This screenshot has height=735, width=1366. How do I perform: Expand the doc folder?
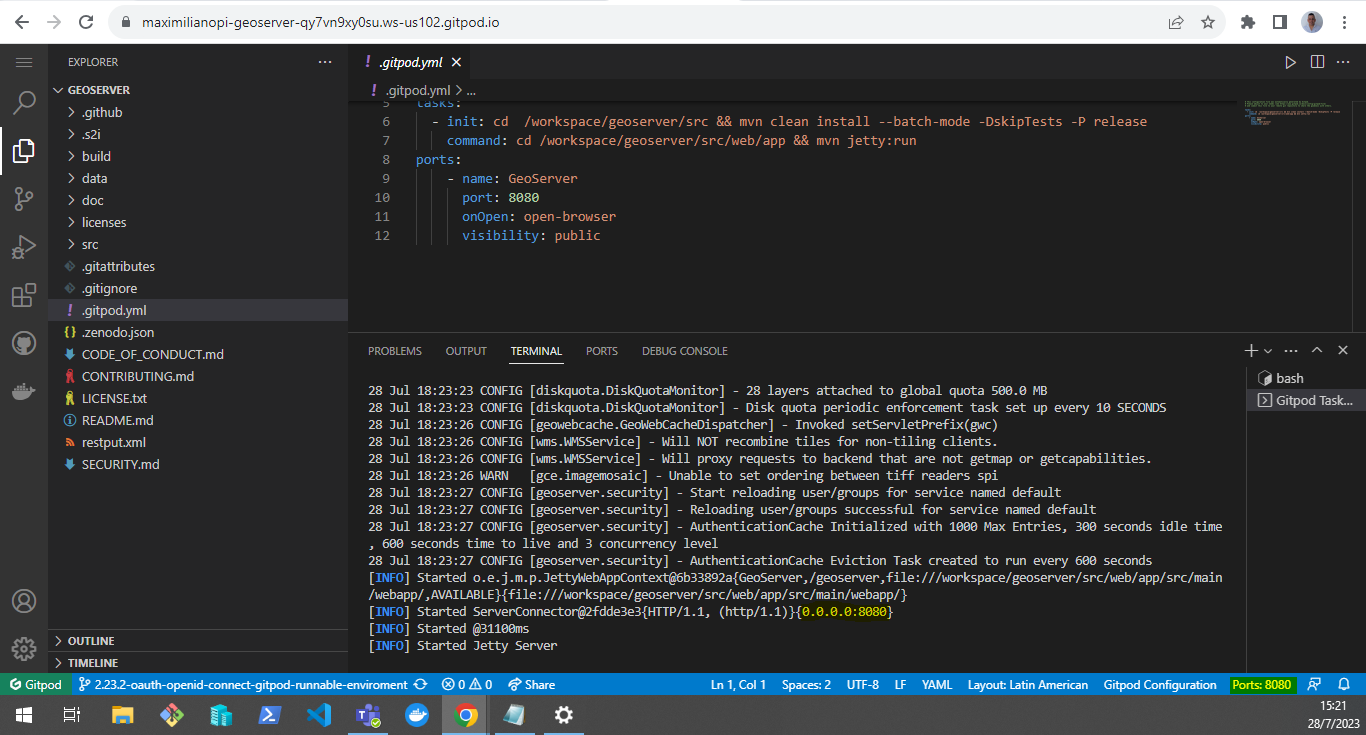coord(198,200)
